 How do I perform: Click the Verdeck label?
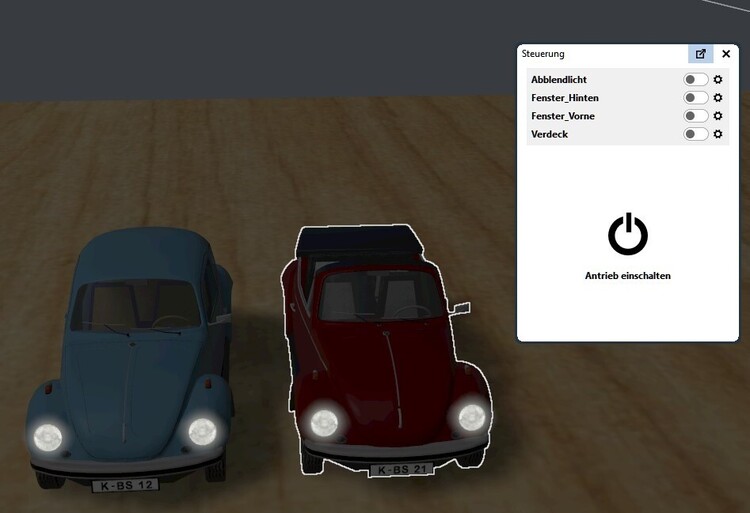549,134
